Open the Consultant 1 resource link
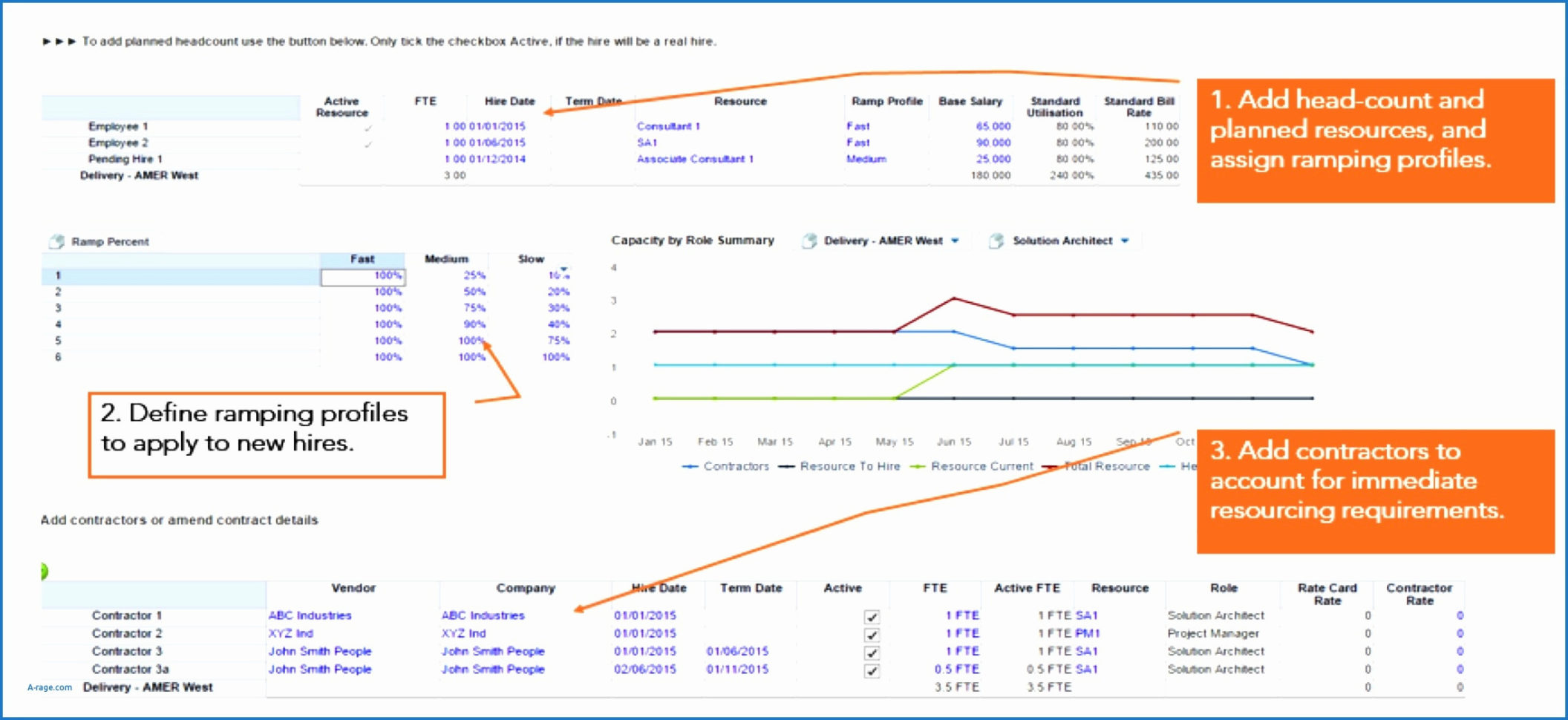 [668, 126]
